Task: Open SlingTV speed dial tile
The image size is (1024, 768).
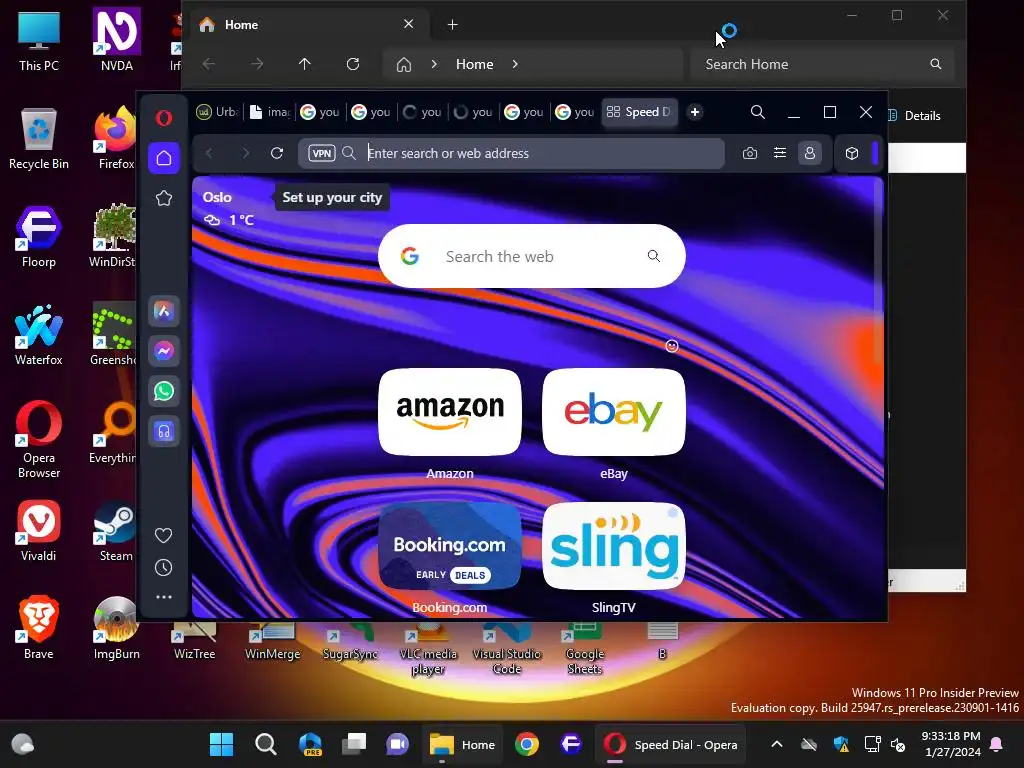Action: (614, 546)
